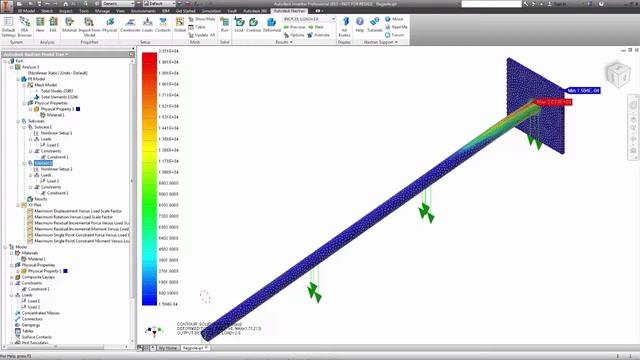Open Maximum Rotation Versus Load Scale Factor plot
640x360 pixels.
[73, 217]
